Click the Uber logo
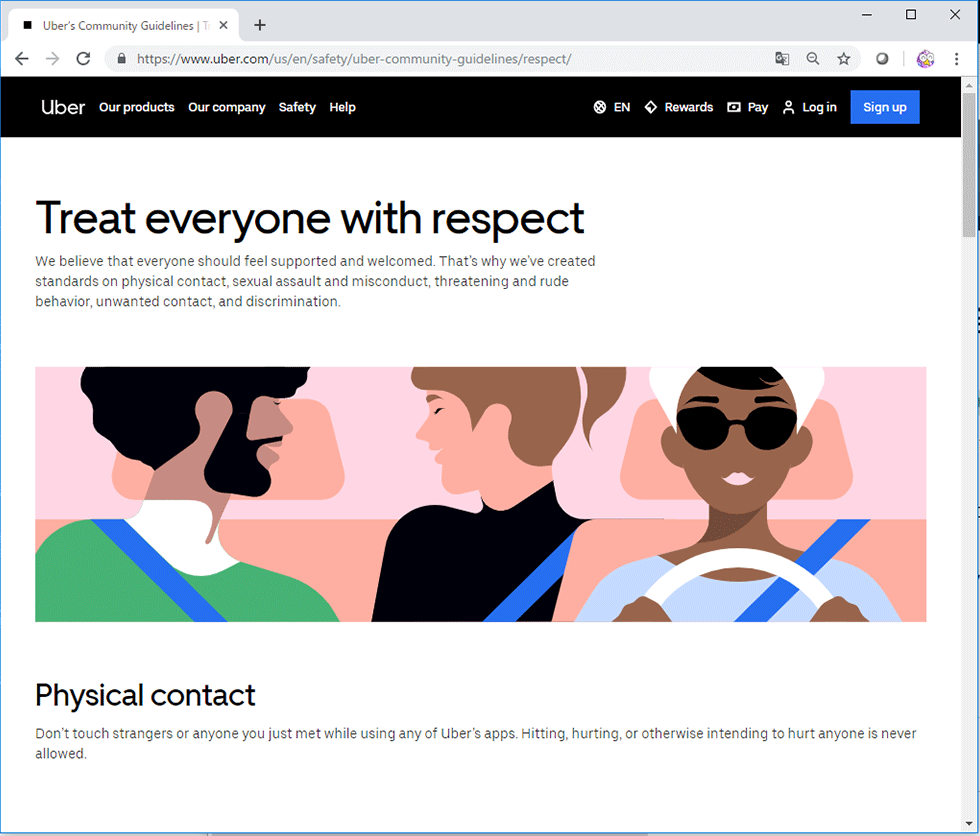The width and height of the screenshot is (980, 836). [63, 107]
